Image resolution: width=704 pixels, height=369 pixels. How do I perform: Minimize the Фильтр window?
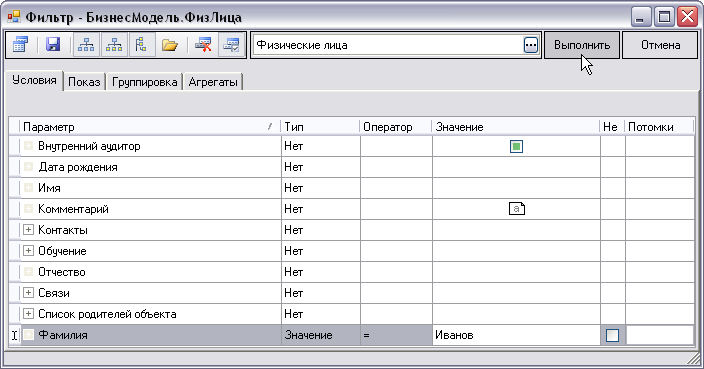641,17
